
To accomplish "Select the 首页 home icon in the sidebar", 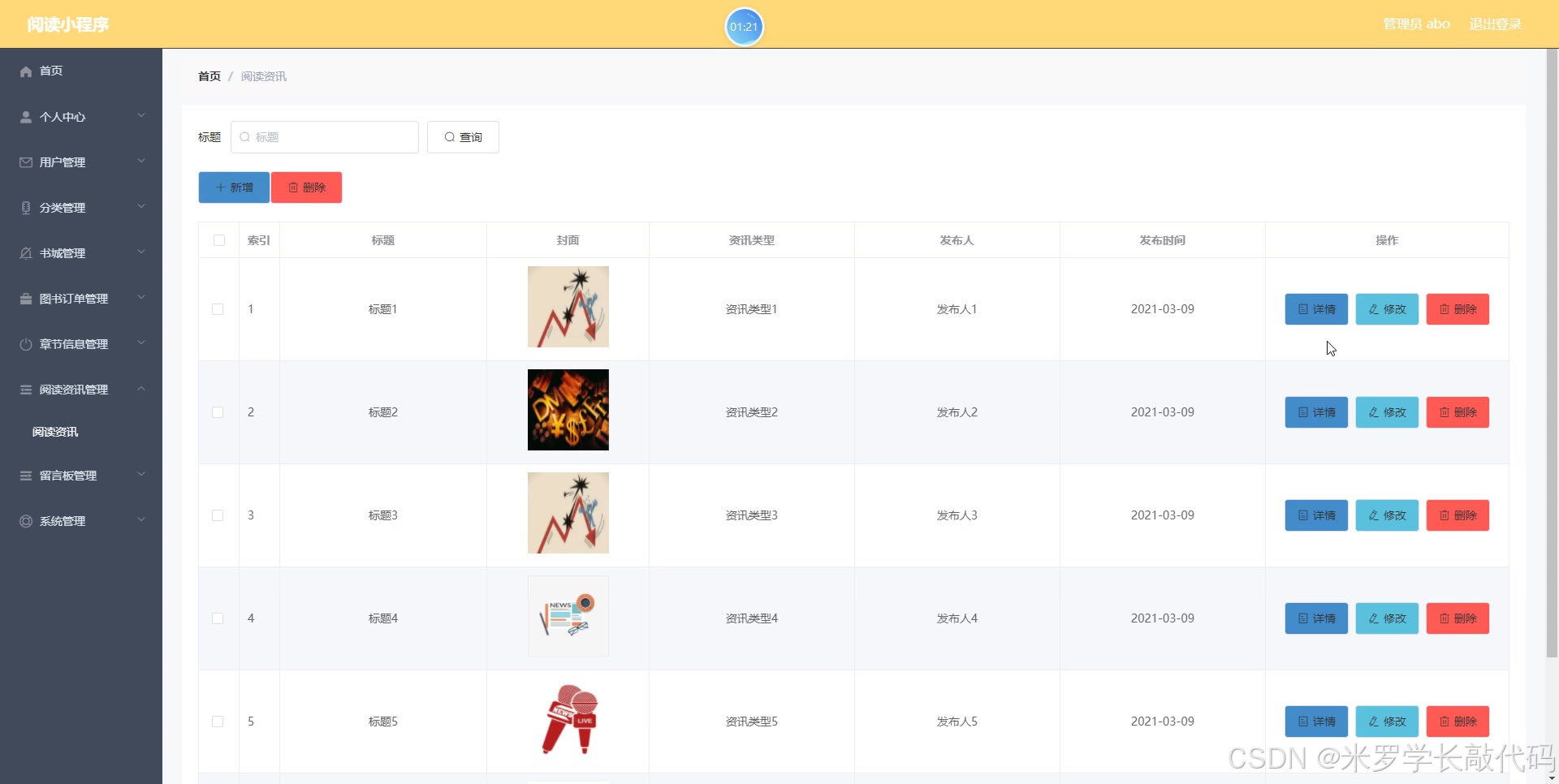I will point(25,71).
